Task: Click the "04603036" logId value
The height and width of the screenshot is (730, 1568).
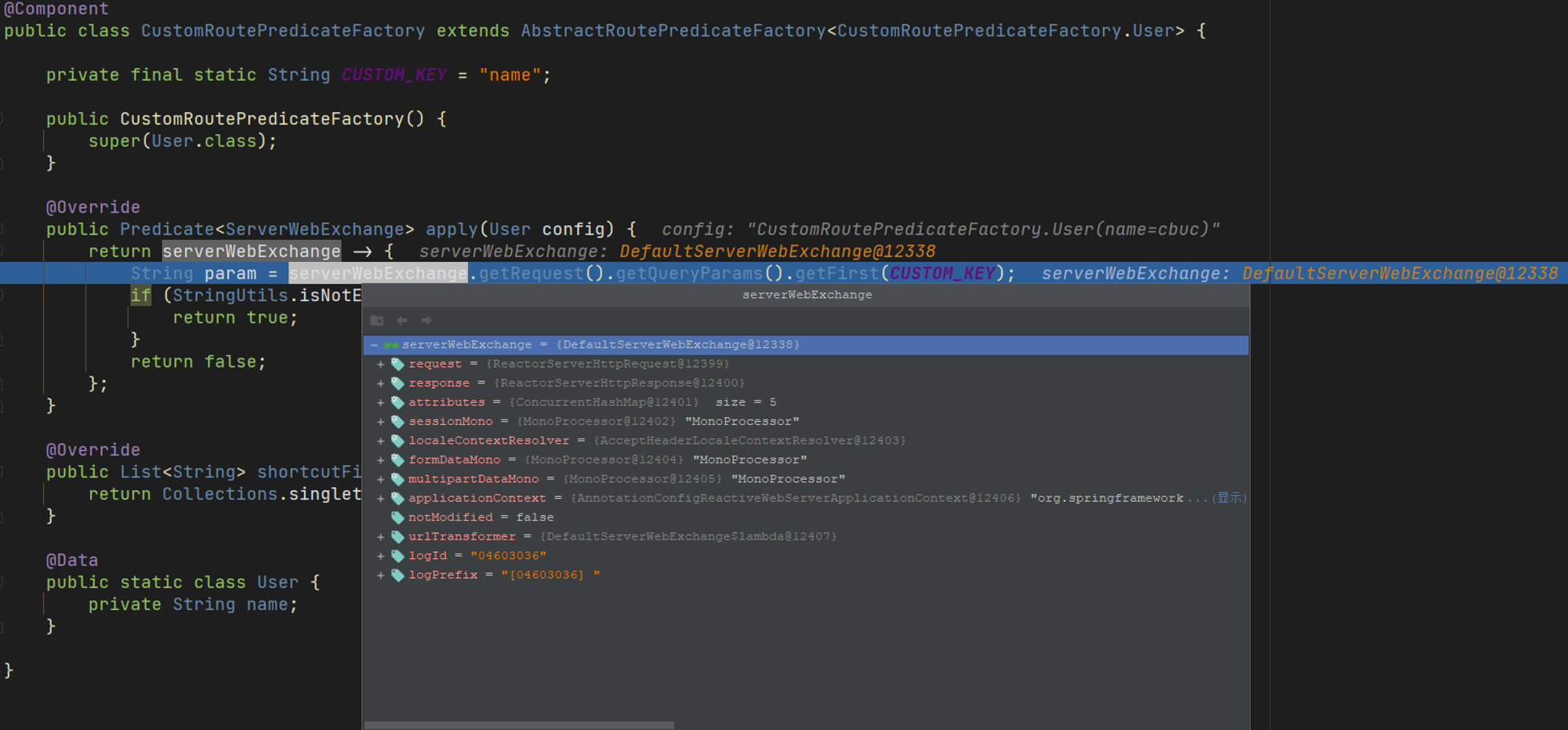Action: click(x=508, y=556)
